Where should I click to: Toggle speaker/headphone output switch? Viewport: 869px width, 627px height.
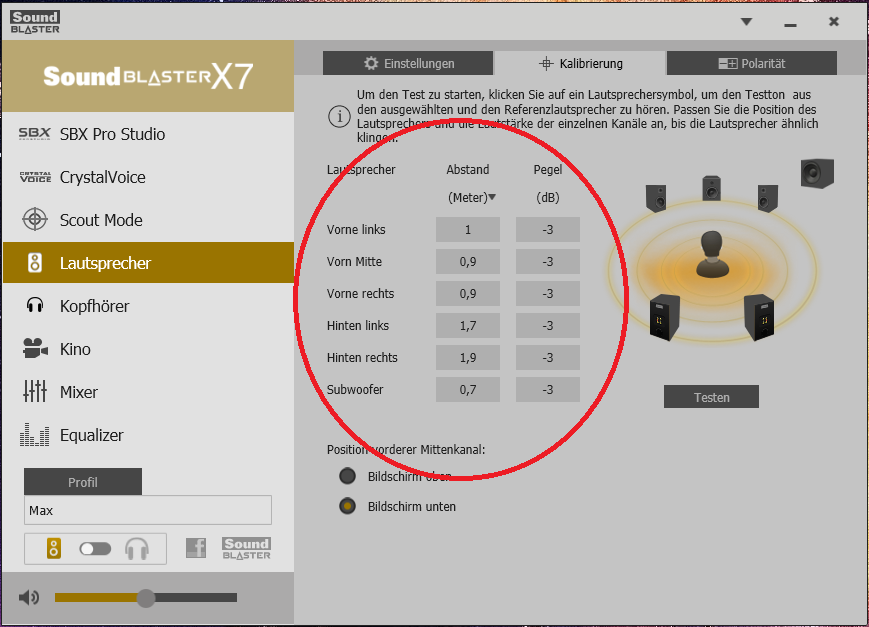(95, 549)
